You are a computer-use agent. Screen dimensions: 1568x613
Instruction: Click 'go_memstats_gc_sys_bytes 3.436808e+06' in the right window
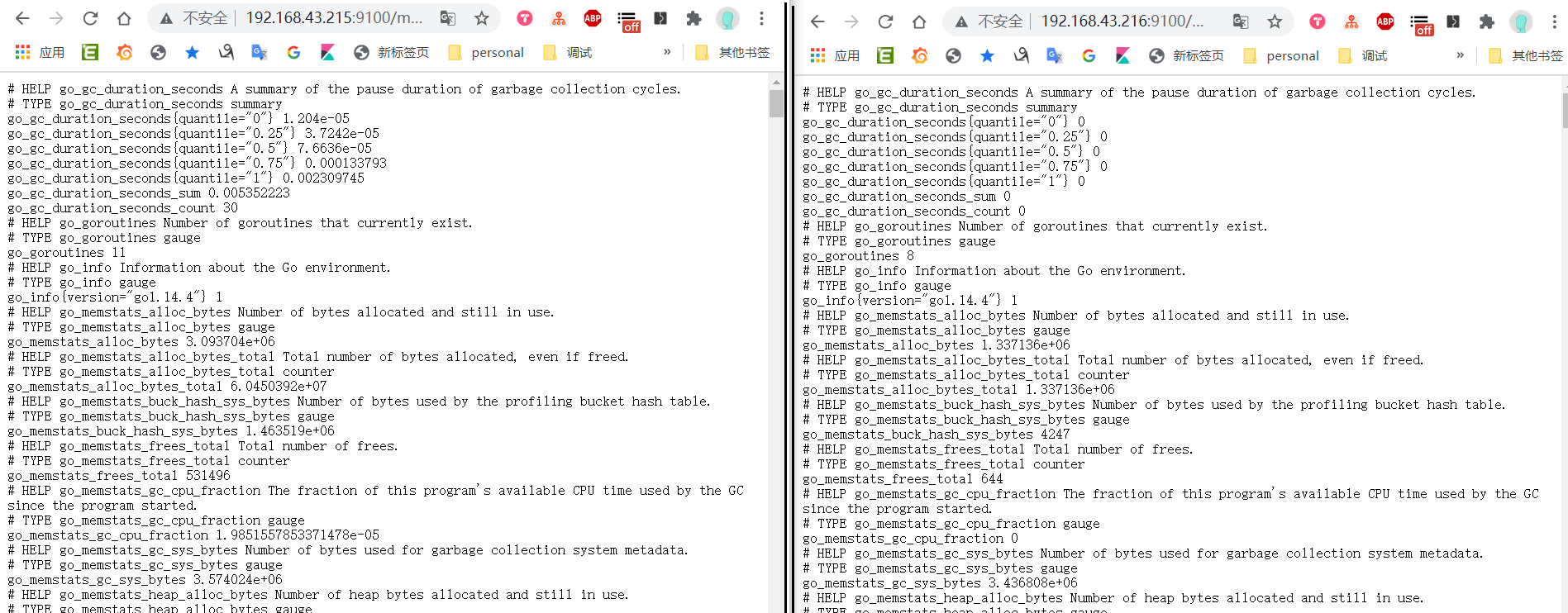coord(940,583)
